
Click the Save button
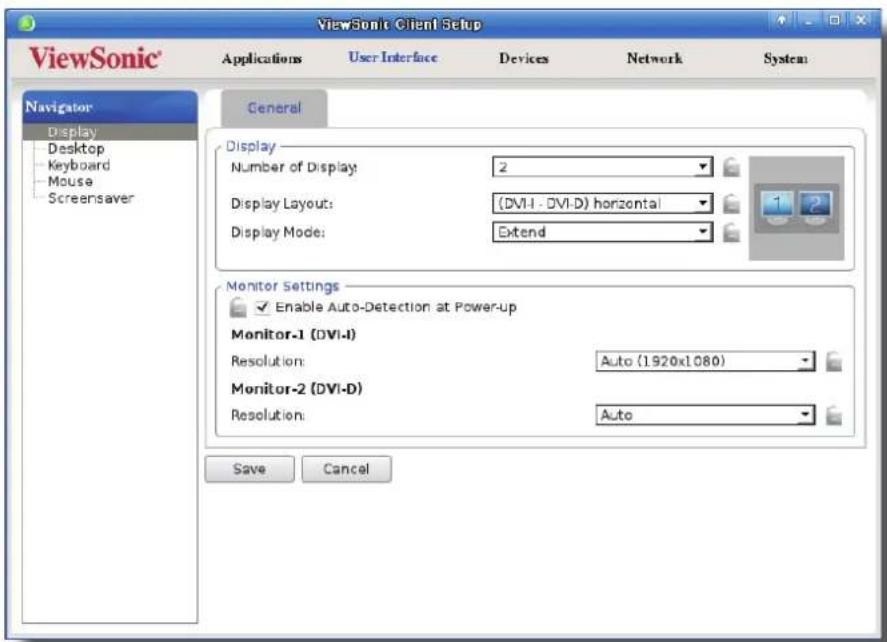coord(249,469)
